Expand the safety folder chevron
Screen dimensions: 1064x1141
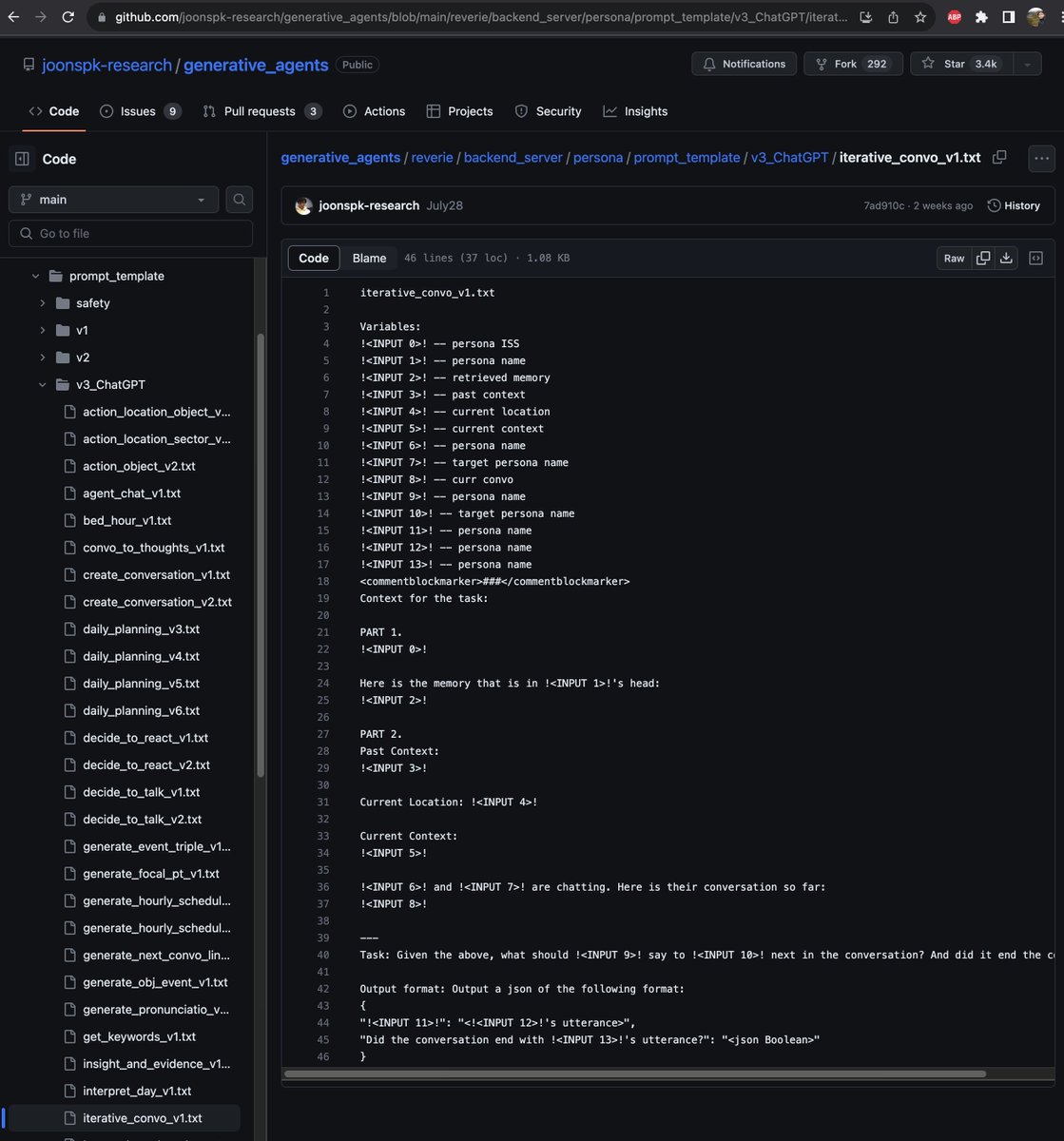[42, 303]
